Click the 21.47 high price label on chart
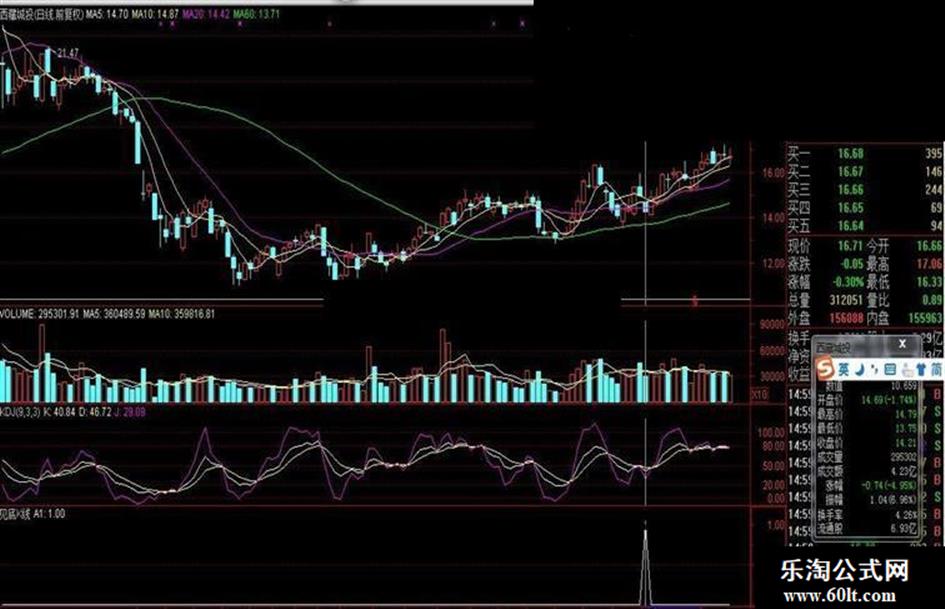This screenshot has width=945, height=609. coord(68,54)
